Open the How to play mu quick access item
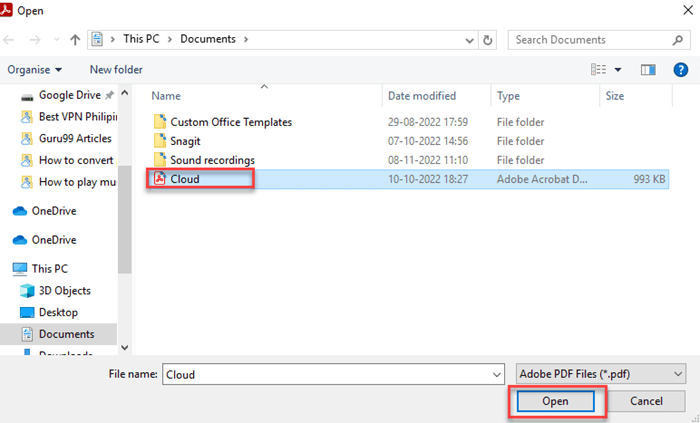The image size is (700, 423). tap(78, 182)
